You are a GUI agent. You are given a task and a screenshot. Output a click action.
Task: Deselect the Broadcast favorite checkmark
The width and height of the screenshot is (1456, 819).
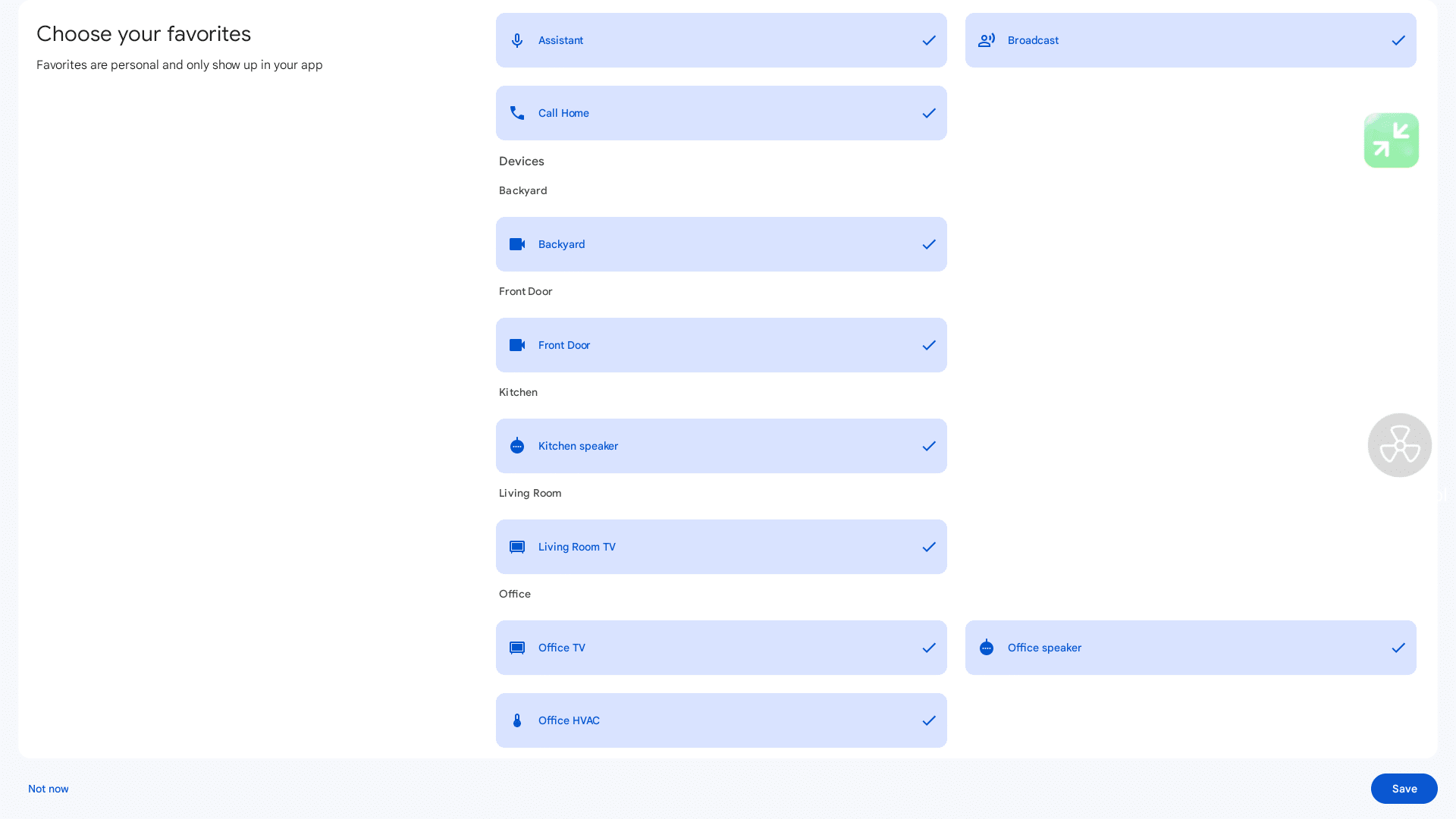[1398, 40]
